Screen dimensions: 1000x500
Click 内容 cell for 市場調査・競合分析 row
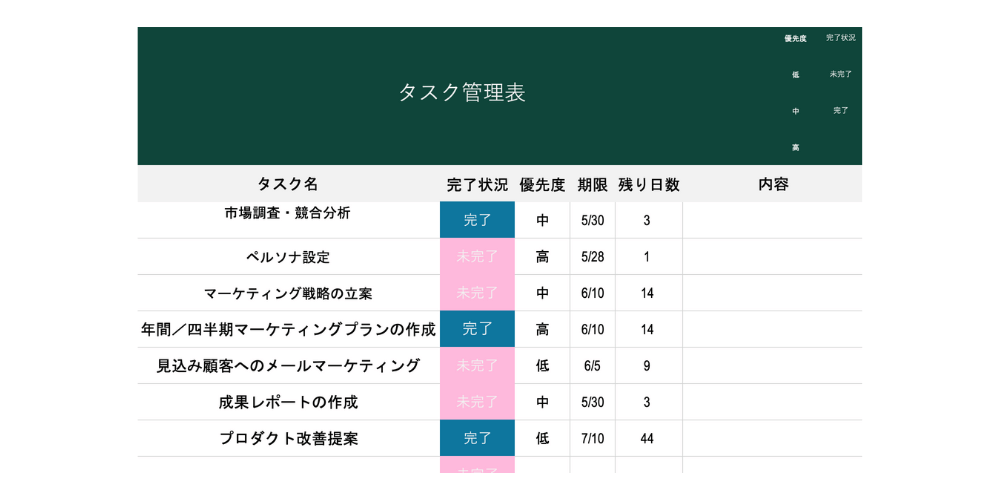(772, 220)
